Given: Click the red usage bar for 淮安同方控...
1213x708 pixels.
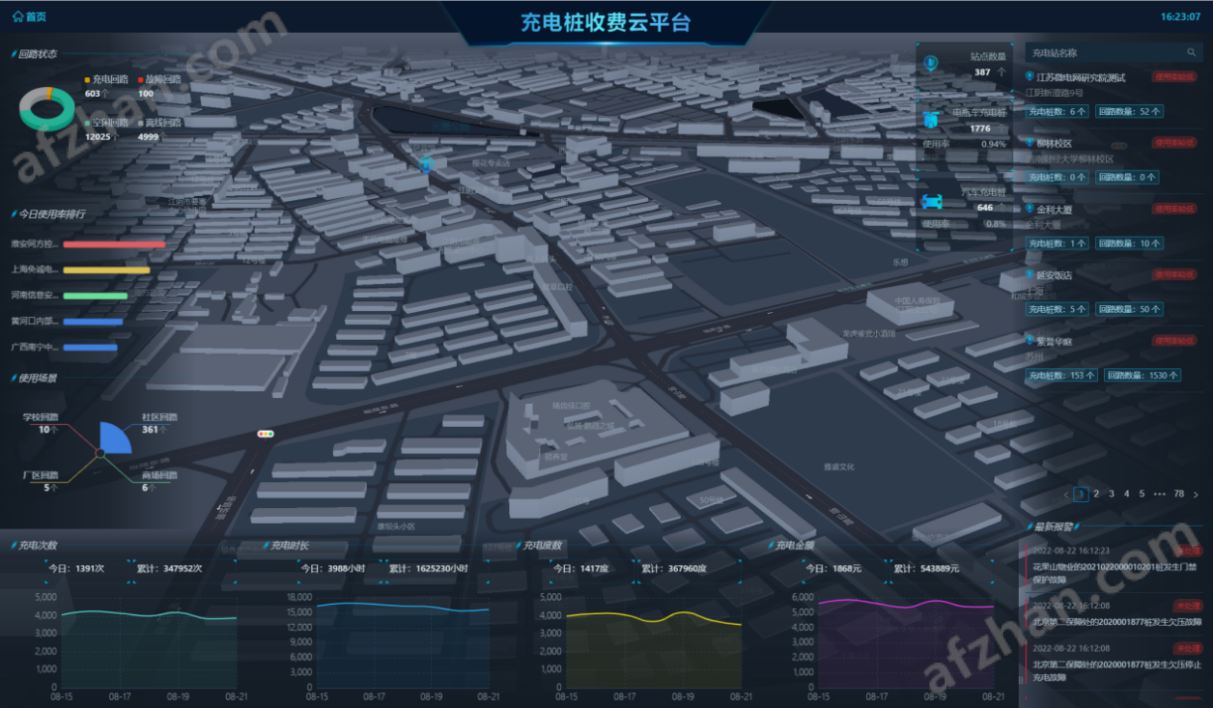Looking at the screenshot, I should tap(114, 244).
